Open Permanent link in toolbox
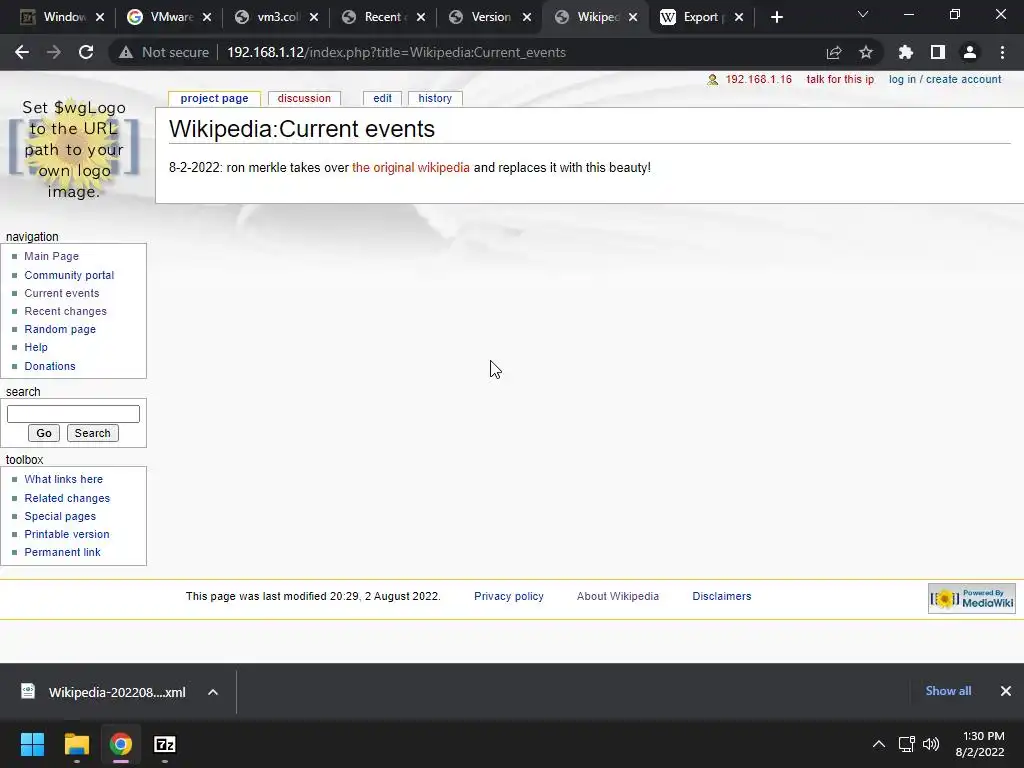Screen dimensions: 1024x768 pos(63,552)
